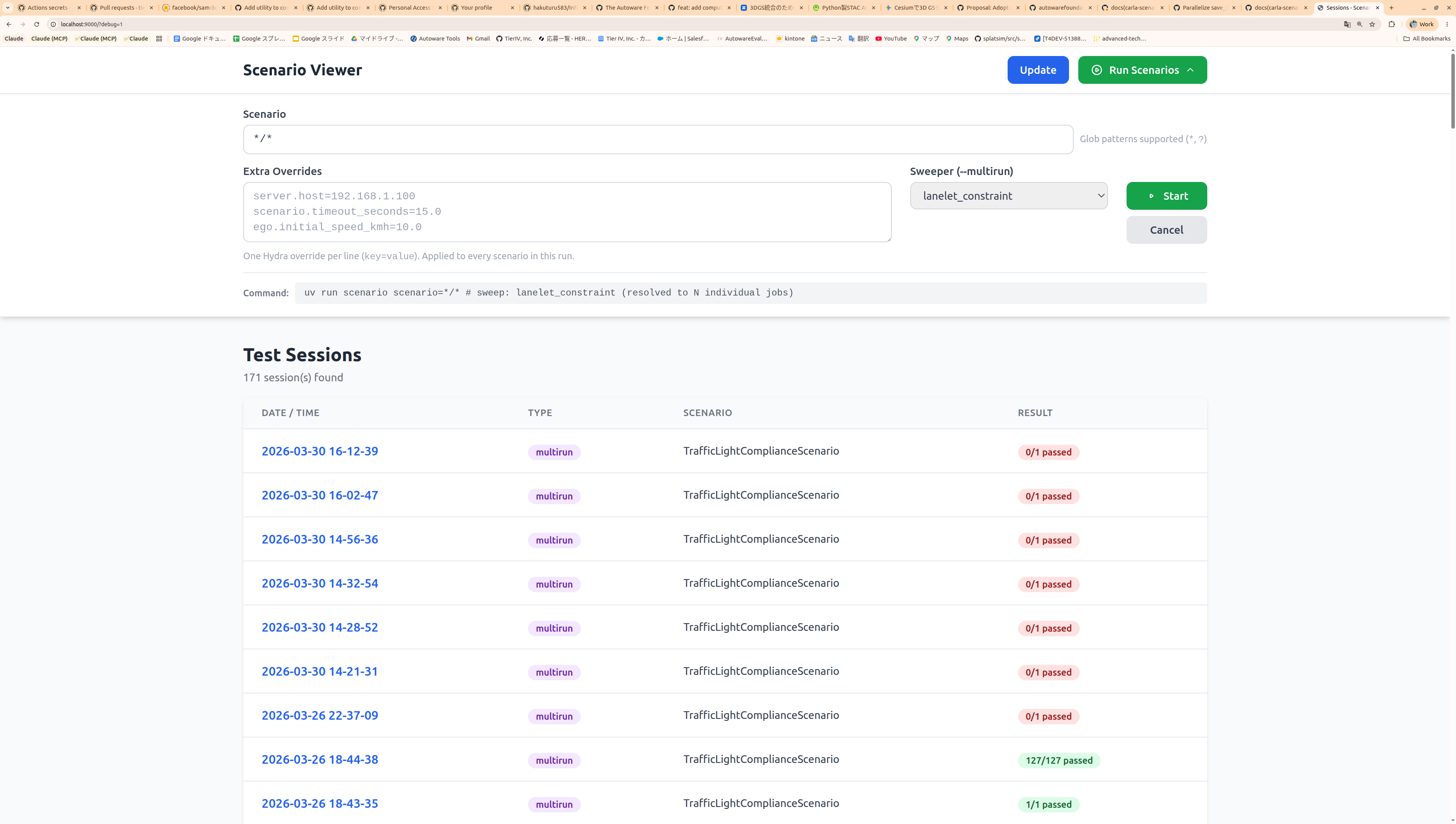Click the multirun badge for 2026-03-30 16-02-47
Image resolution: width=1456 pixels, height=824 pixels.
pos(554,496)
